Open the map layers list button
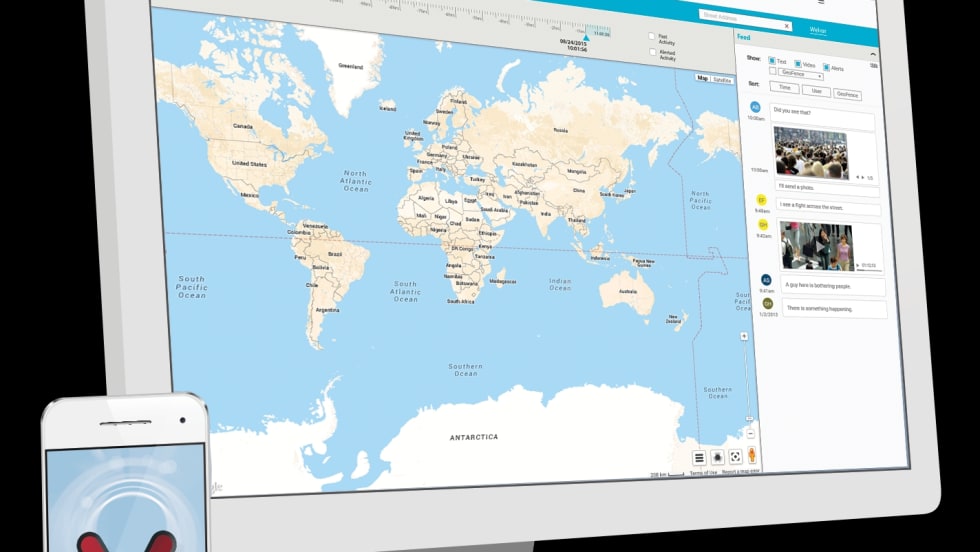 click(699, 457)
